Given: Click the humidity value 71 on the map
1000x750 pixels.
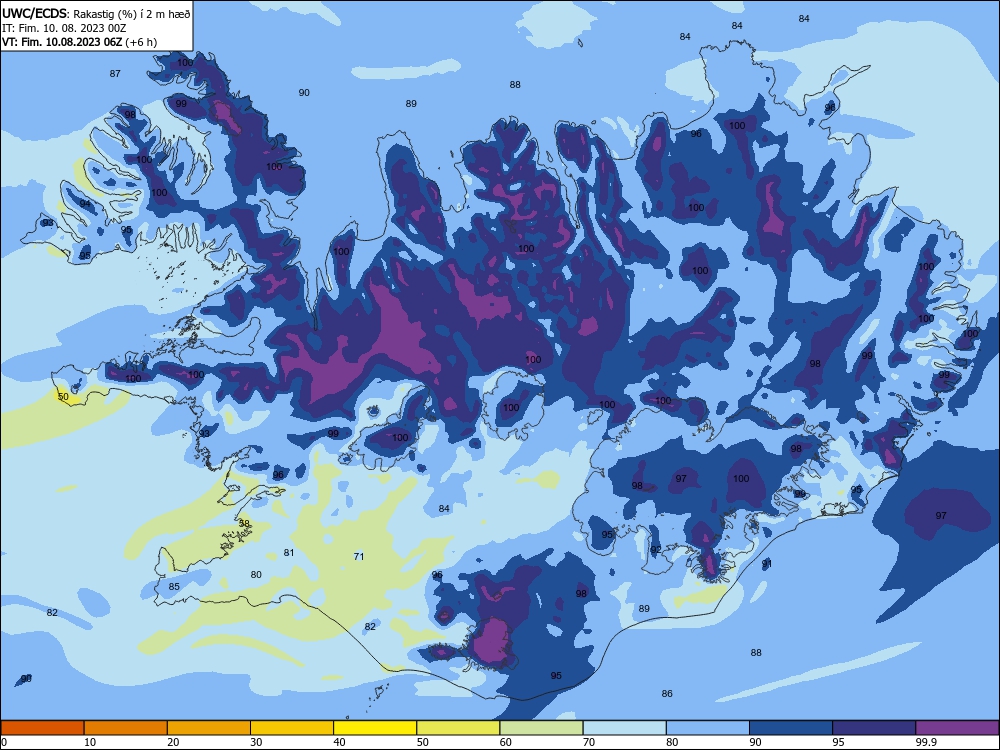Looking at the screenshot, I should (x=359, y=557).
